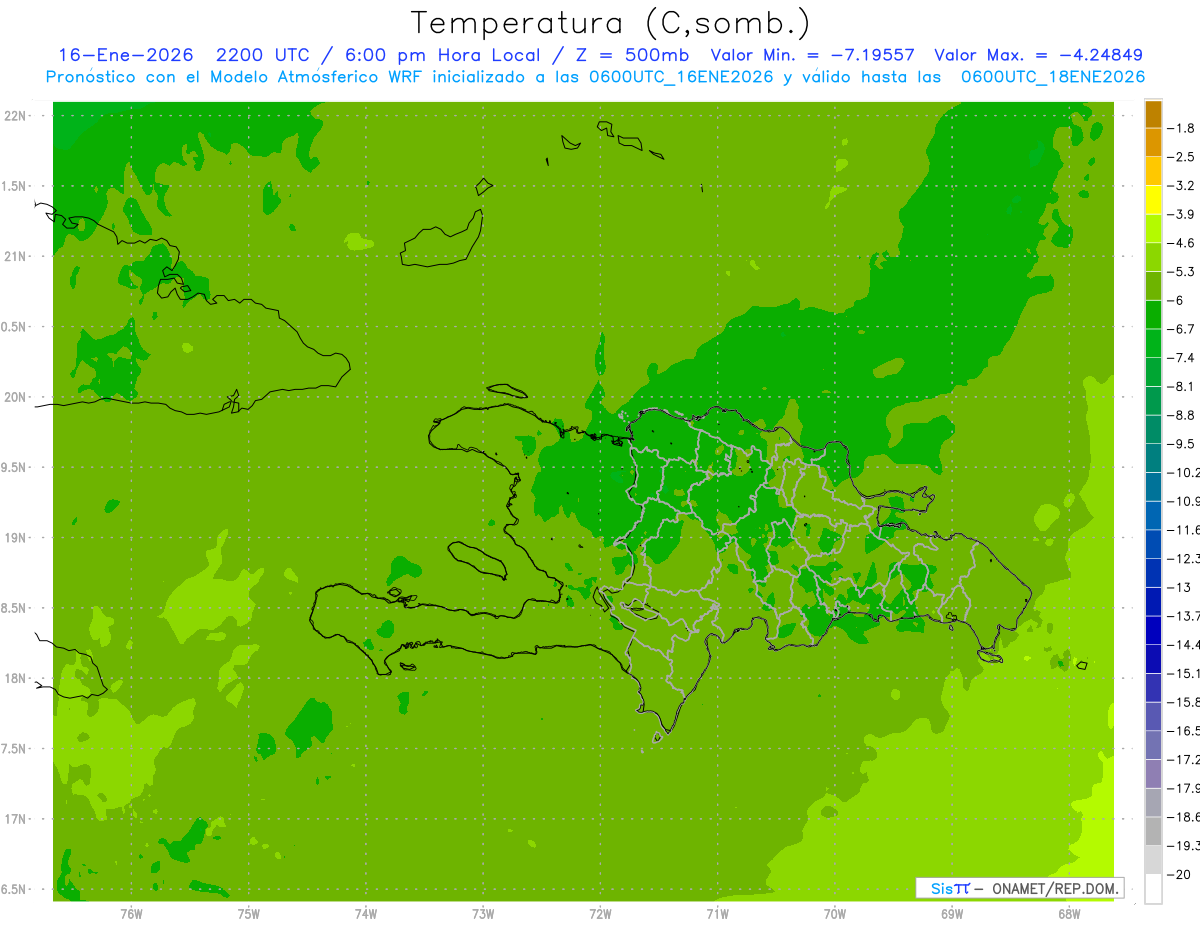Click the "-3.9" colorbar label
Viewport: 1200px width, 927px height.
pyautogui.click(x=1181, y=214)
